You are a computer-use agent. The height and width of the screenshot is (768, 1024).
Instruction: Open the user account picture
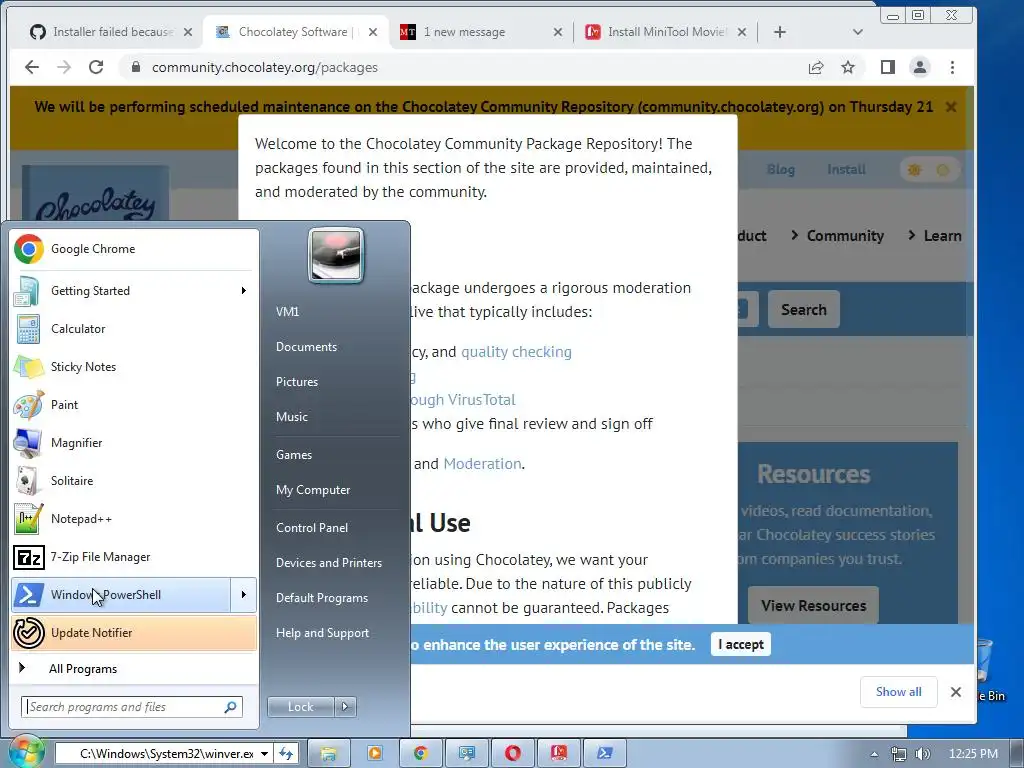pyautogui.click(x=336, y=255)
